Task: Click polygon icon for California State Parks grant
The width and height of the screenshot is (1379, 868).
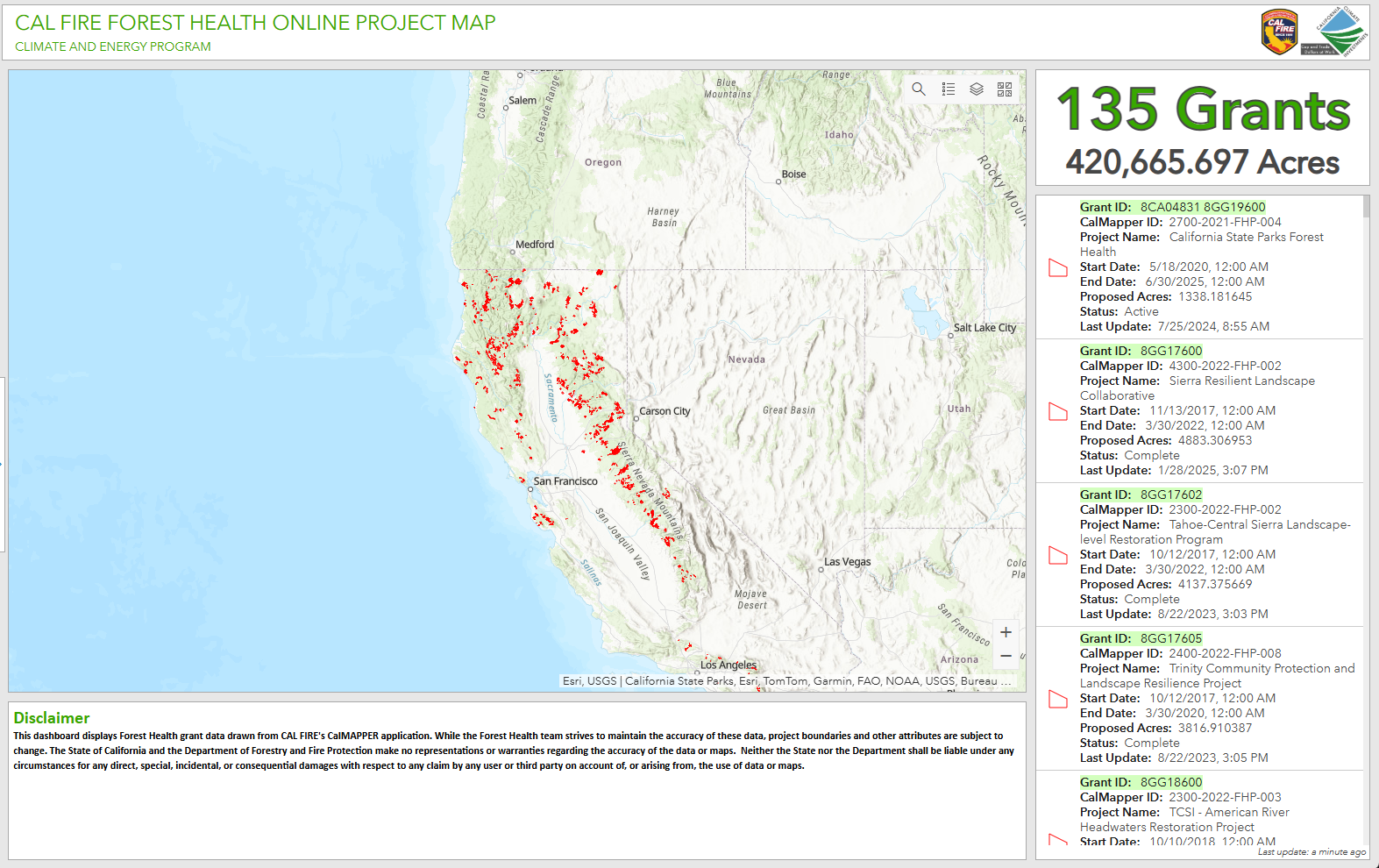Action: (x=1058, y=267)
